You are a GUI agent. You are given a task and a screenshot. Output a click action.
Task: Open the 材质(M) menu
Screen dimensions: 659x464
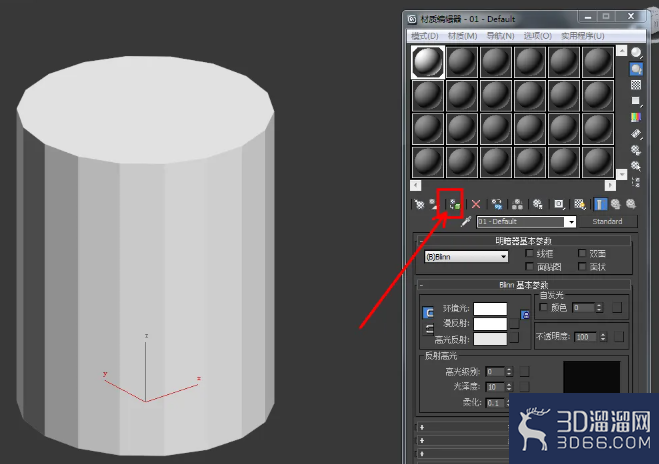tap(462, 36)
